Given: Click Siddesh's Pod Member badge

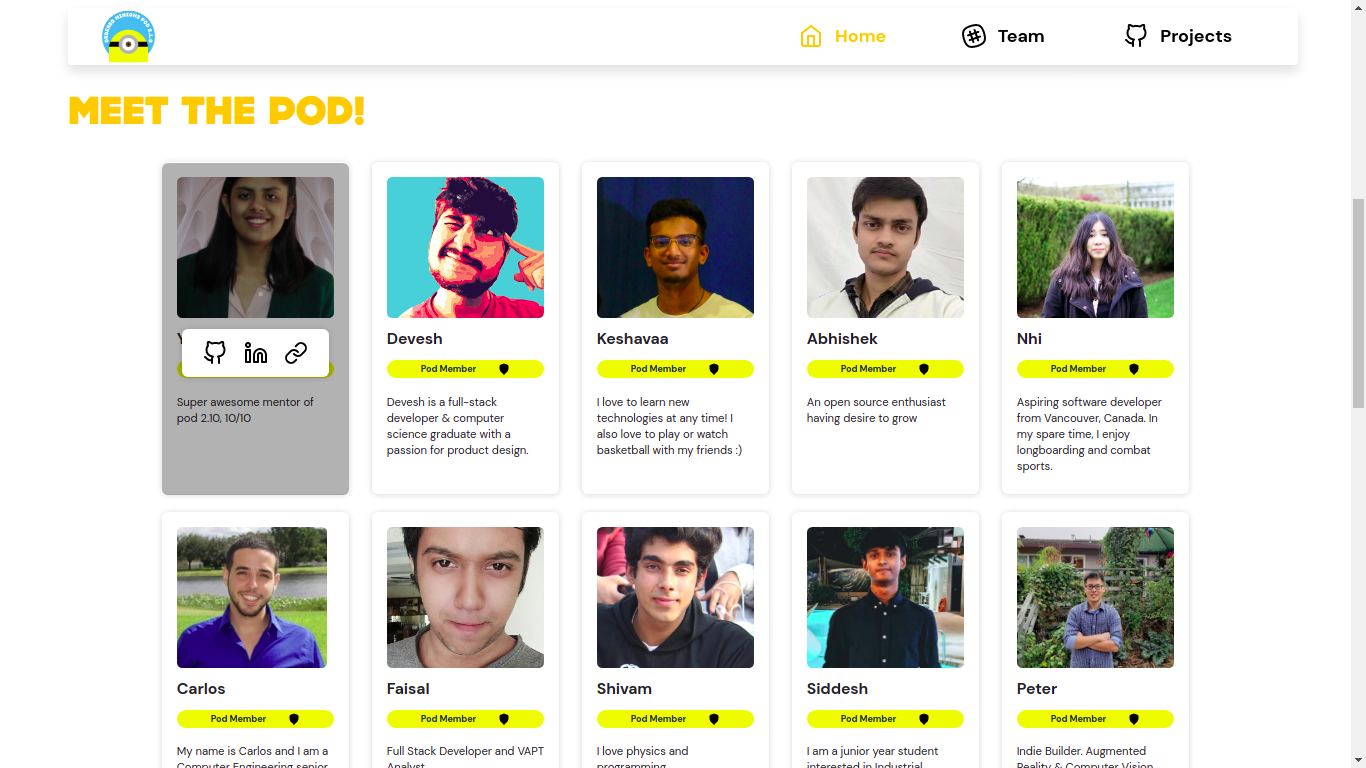Looking at the screenshot, I should tap(885, 719).
